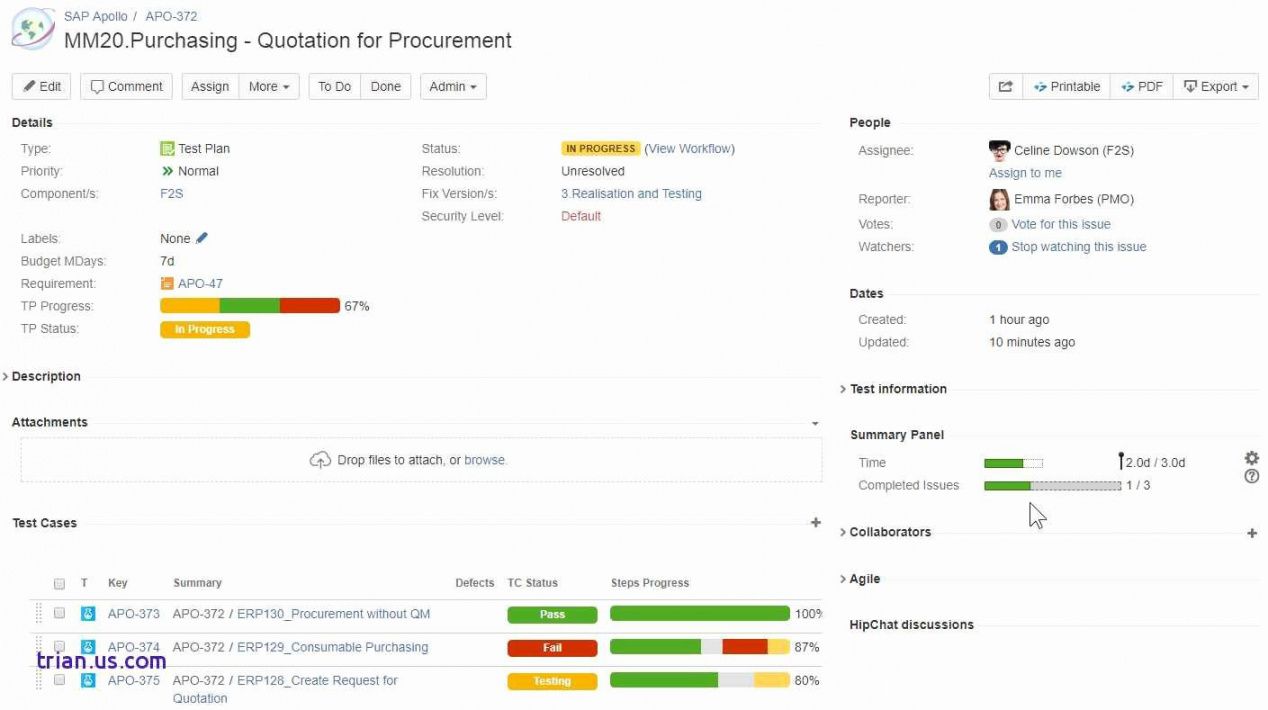Open the Admin dropdown
Image resolution: width=1268 pixels, height=710 pixels.
(x=453, y=87)
